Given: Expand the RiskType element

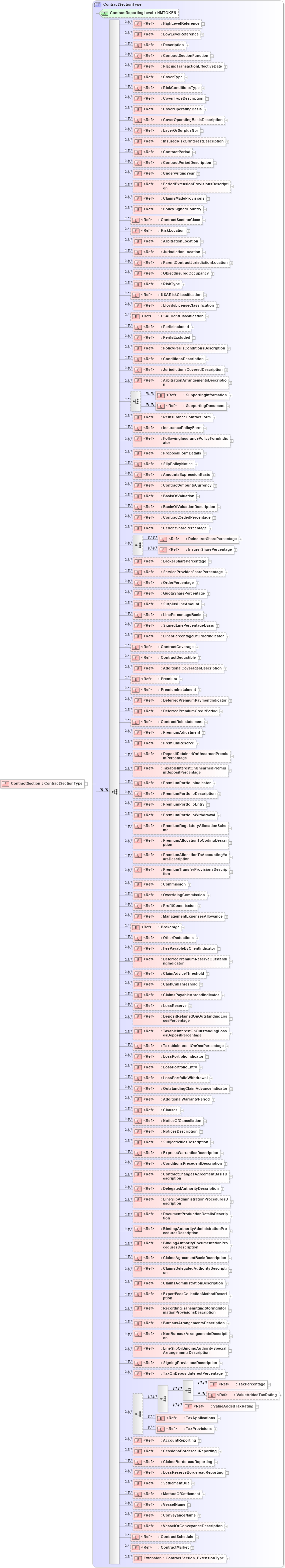Looking at the screenshot, I should click(185, 284).
